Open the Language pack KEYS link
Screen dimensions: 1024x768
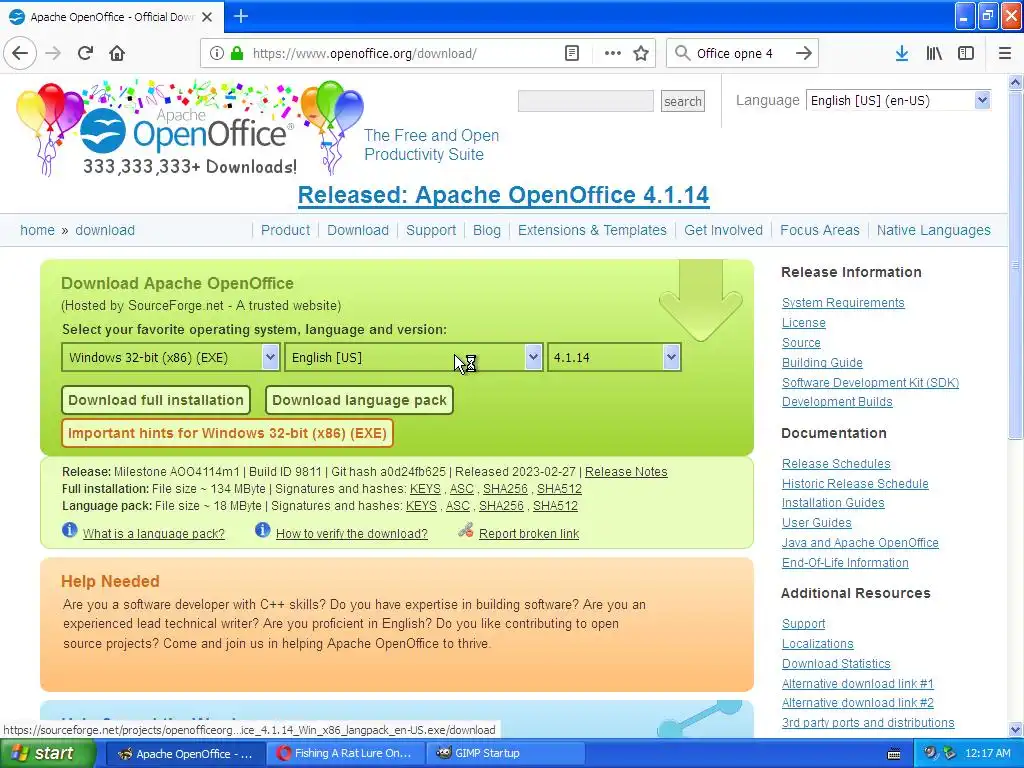421,505
